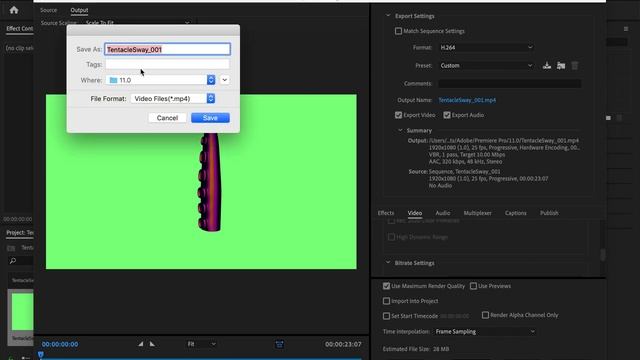This screenshot has height=360, width=640.
Task: Toggle the aspect ratio correction icon
Action: (280, 344)
